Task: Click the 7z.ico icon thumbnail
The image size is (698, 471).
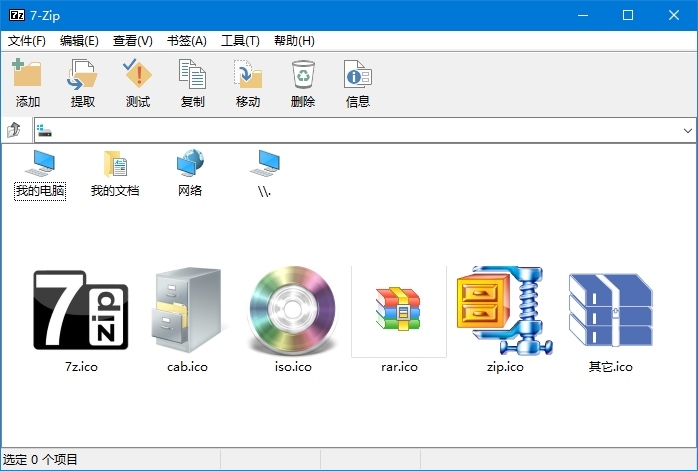Action: coord(81,309)
